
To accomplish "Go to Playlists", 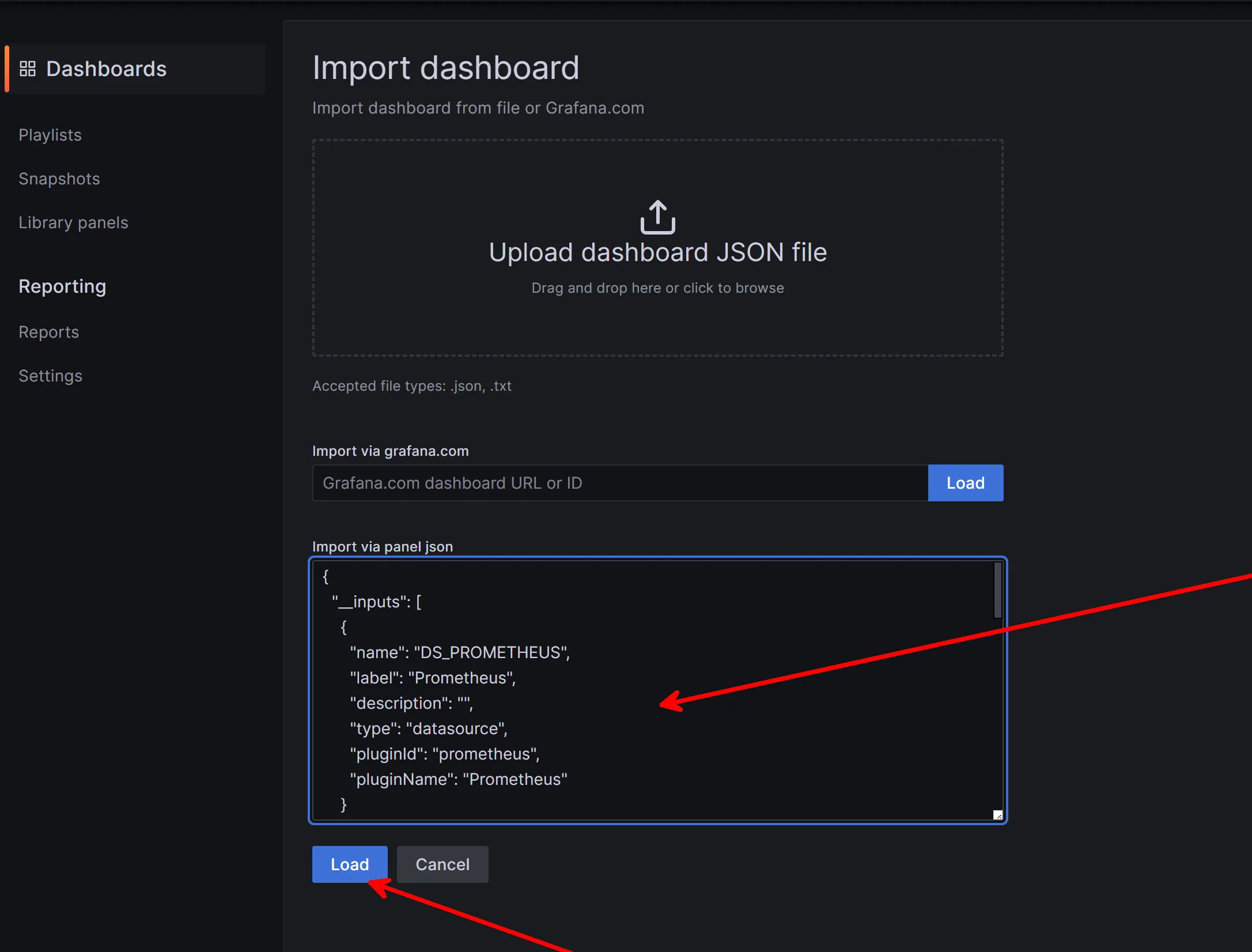I will tap(50, 135).
